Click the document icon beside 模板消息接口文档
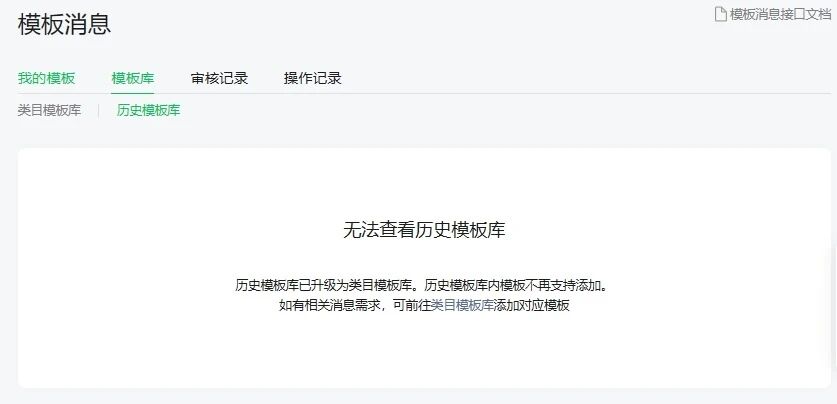This screenshot has height=404, width=837. point(721,14)
